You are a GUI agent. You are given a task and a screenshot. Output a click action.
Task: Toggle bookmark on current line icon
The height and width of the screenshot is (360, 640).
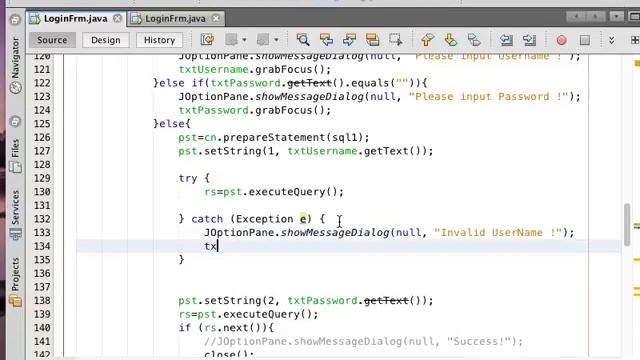pos(474,40)
